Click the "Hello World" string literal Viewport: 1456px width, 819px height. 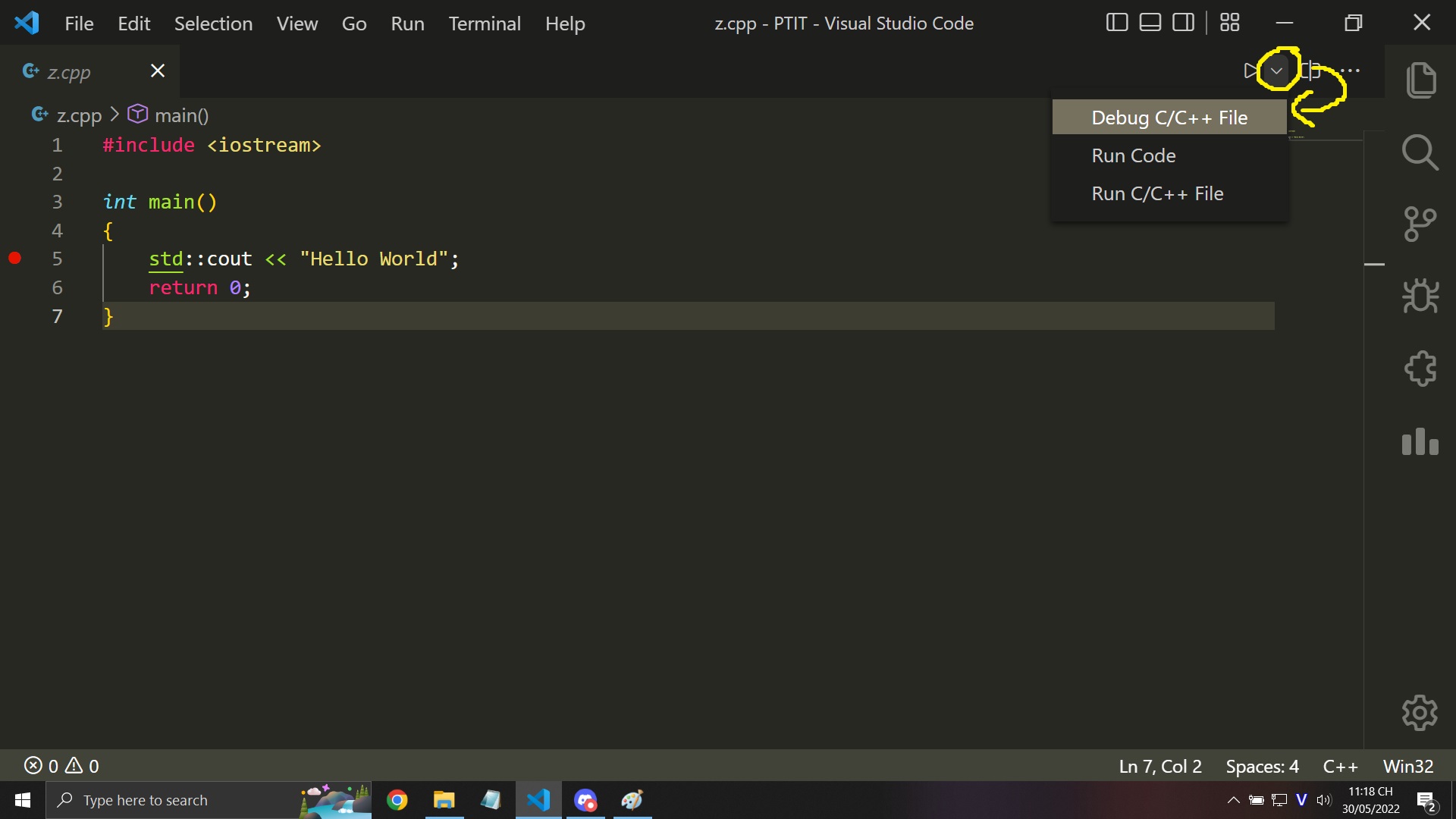tap(374, 259)
